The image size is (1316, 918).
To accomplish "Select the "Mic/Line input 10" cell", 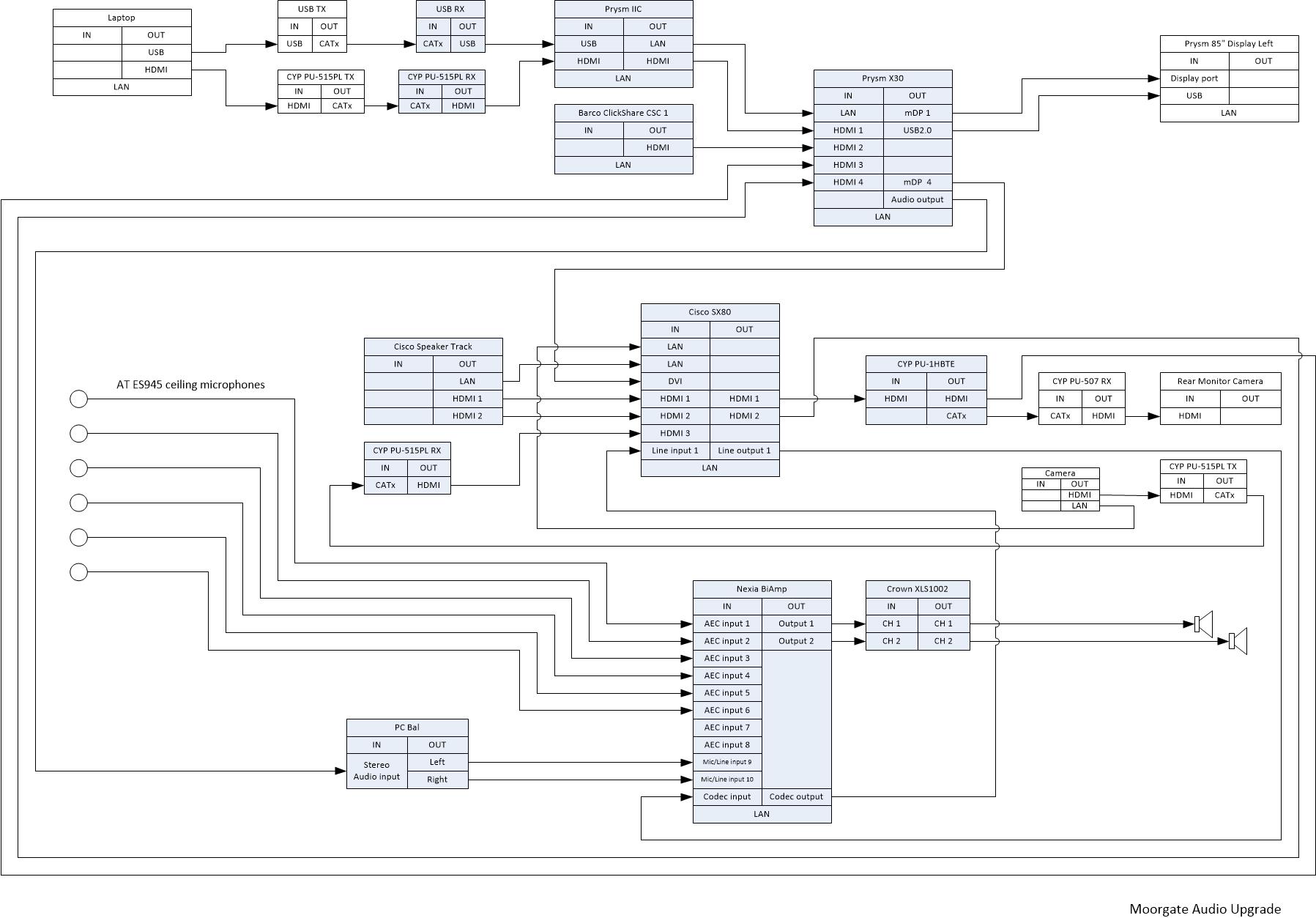I will [x=727, y=780].
